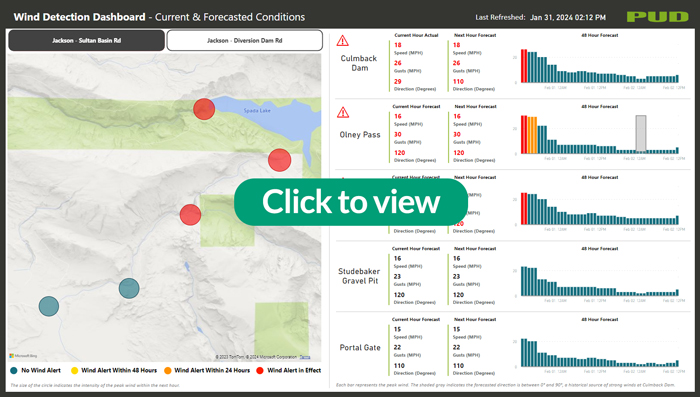Screen dimensions: 700x397
Task: Click the Spada Lake map label
Action: click(257, 110)
